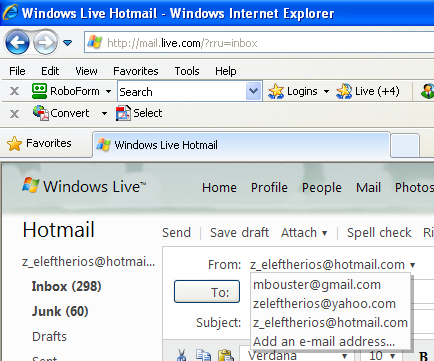The width and height of the screenshot is (434, 361).
Task: Click the Live (+4) login button
Action: point(368,91)
